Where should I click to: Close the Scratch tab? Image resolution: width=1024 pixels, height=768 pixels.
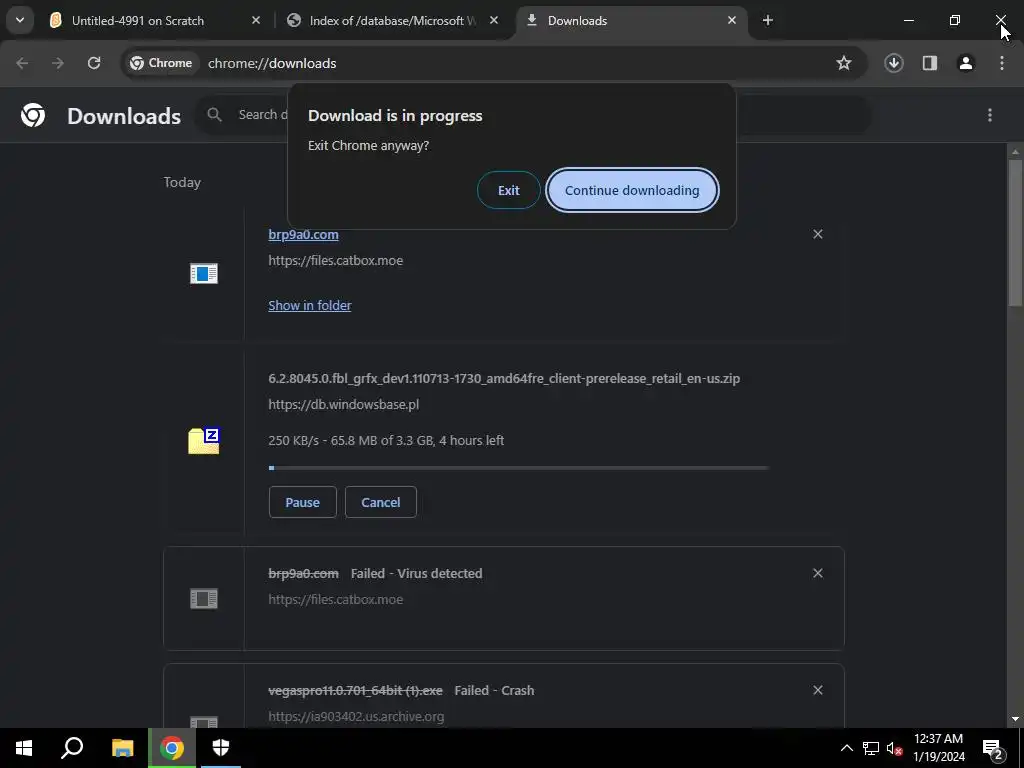pos(256,20)
